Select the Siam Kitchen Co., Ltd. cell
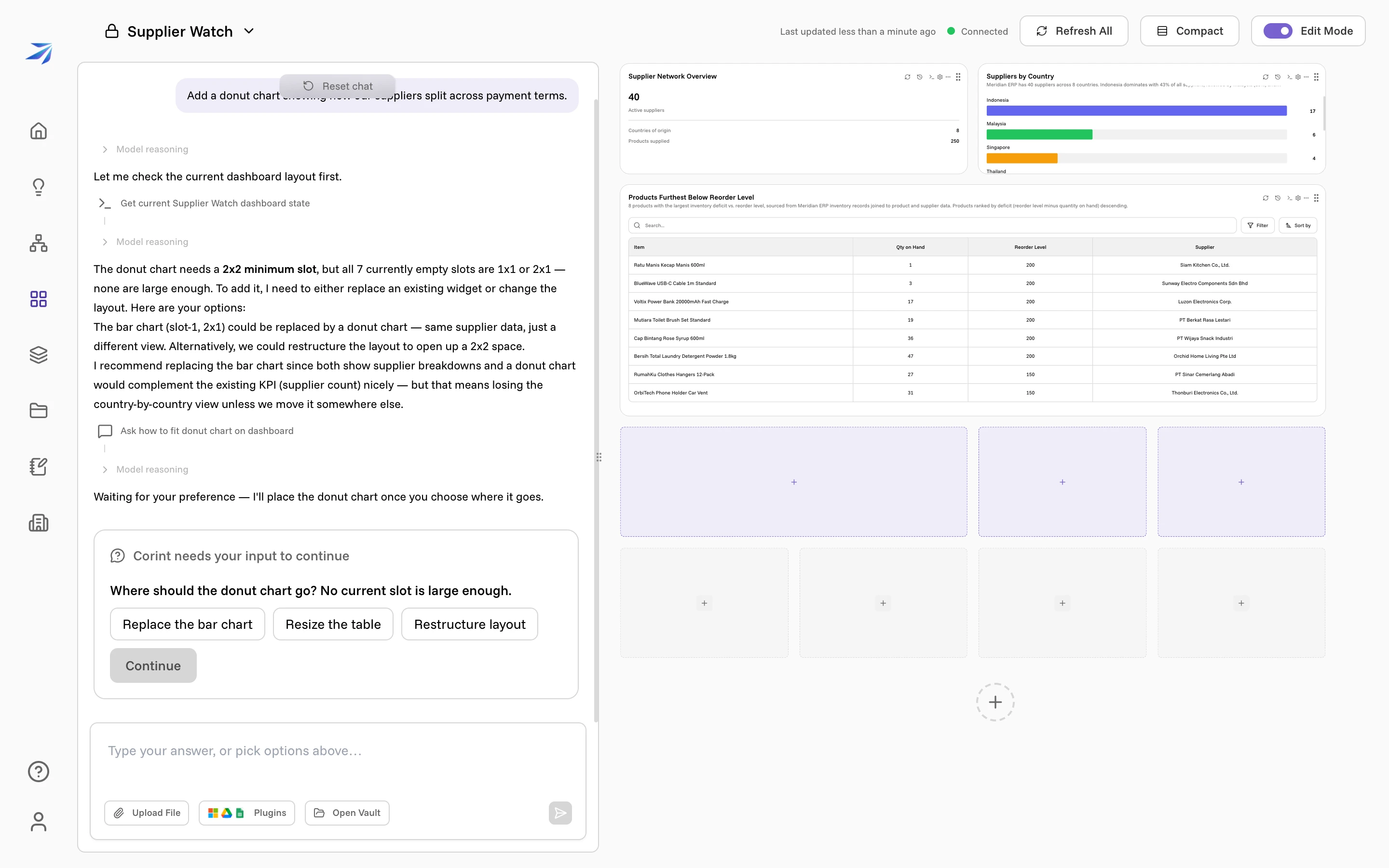Image resolution: width=1389 pixels, height=868 pixels. point(1205,265)
